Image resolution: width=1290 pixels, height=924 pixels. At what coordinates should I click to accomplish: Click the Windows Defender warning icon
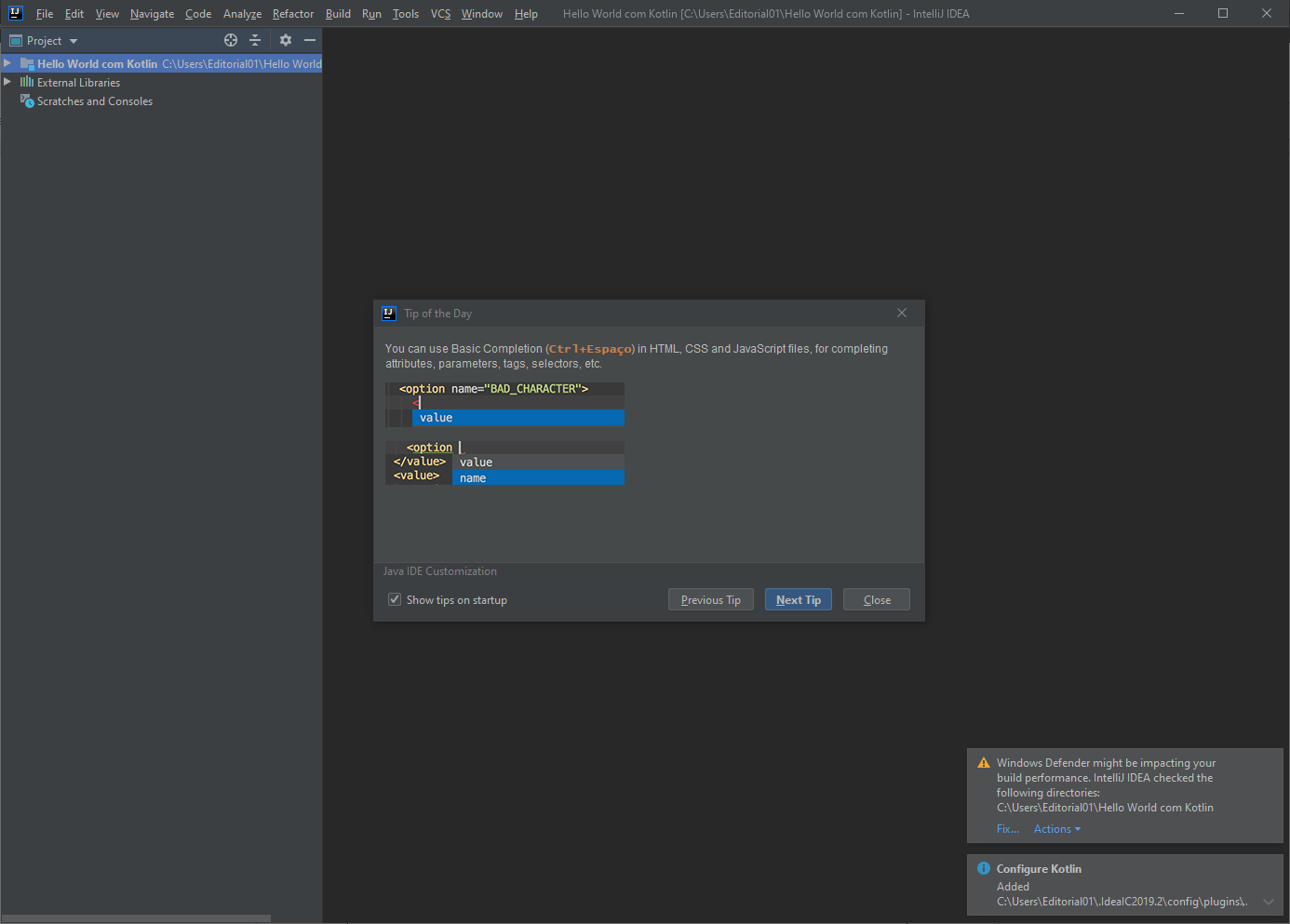pyautogui.click(x=983, y=763)
